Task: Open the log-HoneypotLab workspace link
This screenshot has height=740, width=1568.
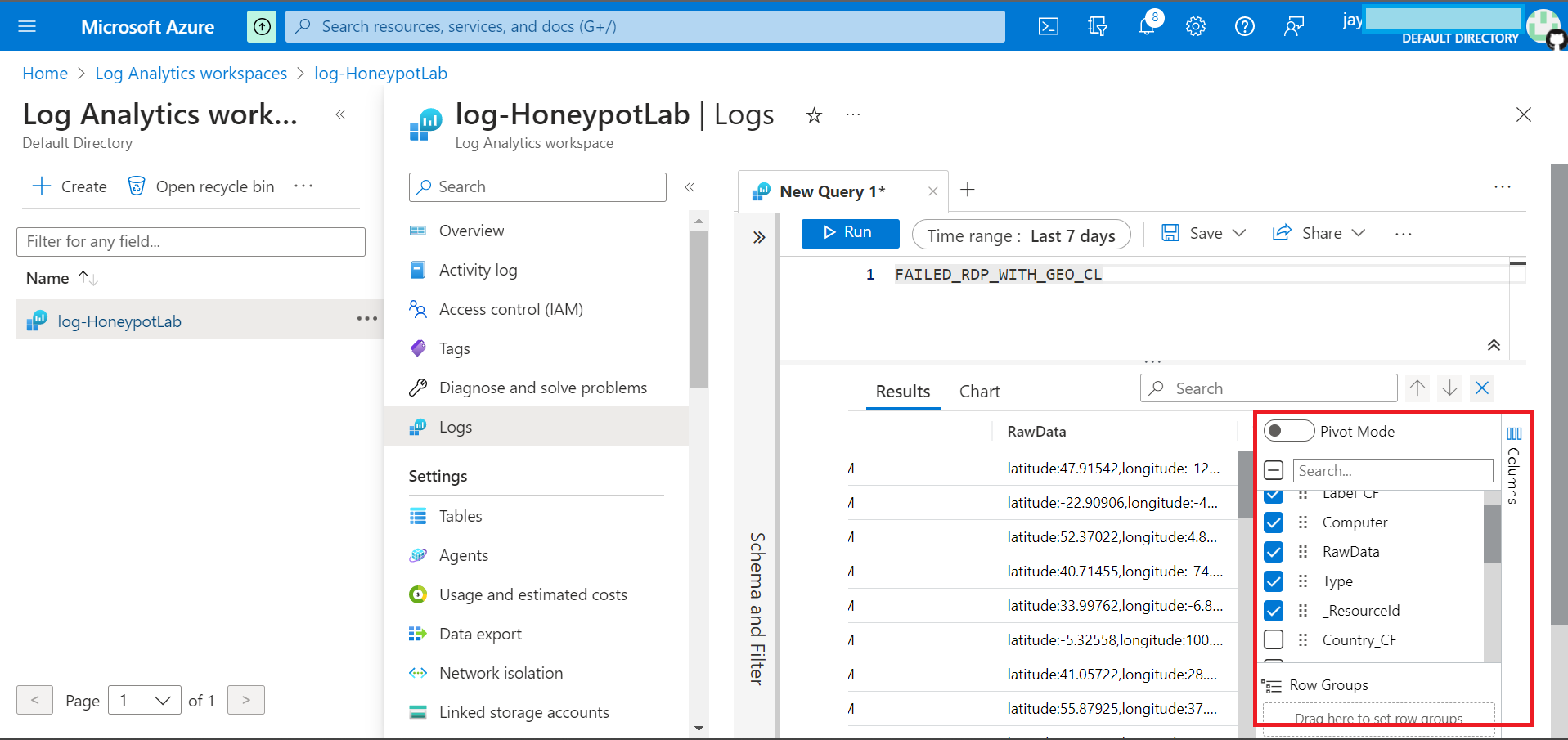Action: pyautogui.click(x=119, y=321)
